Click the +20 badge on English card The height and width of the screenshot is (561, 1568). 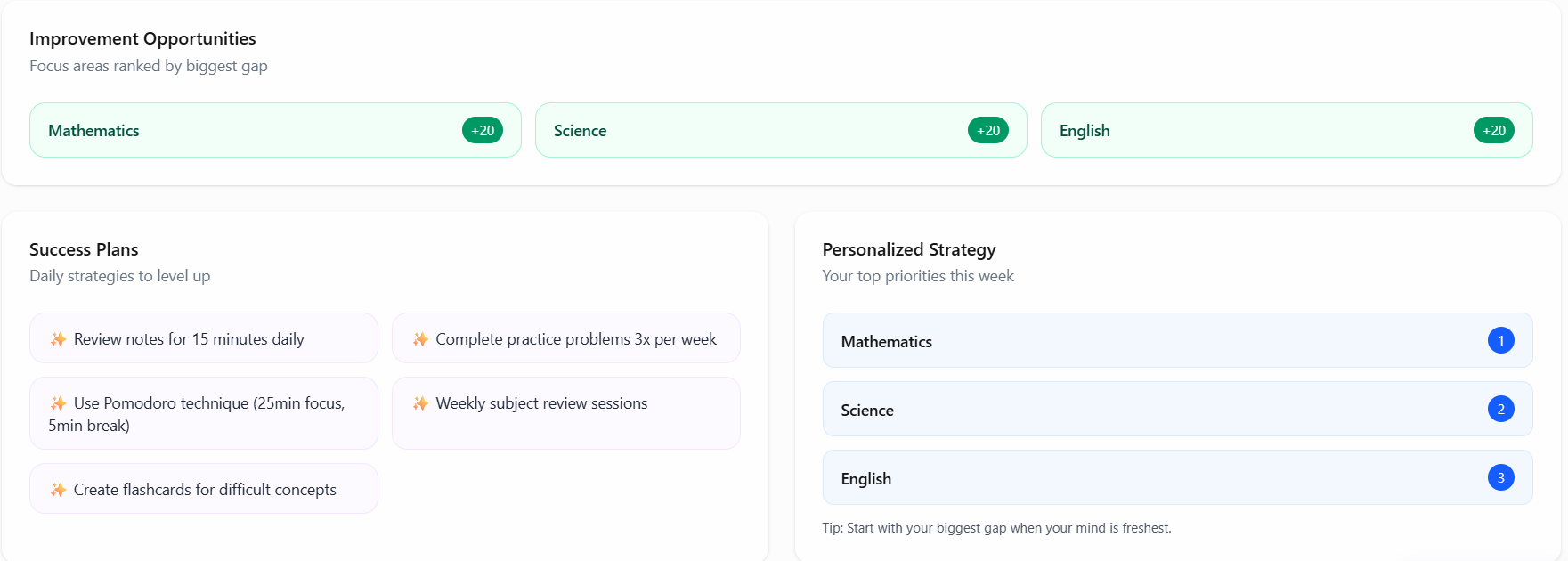tap(1494, 130)
